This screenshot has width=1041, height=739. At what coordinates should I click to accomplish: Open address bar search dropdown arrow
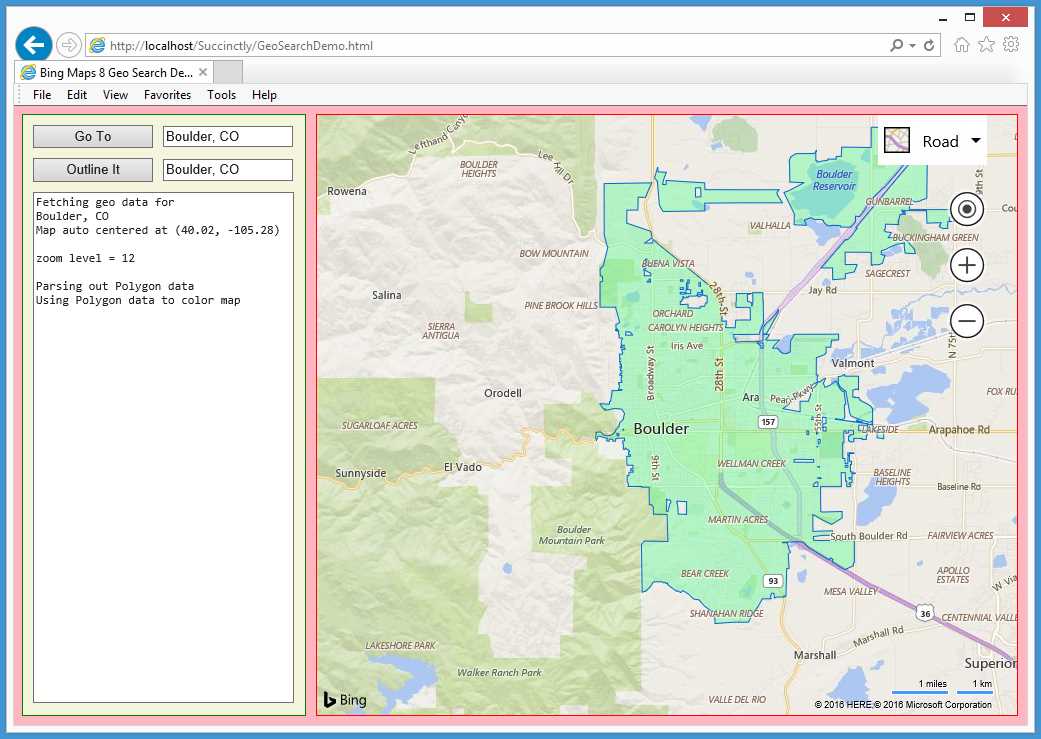[x=912, y=46]
